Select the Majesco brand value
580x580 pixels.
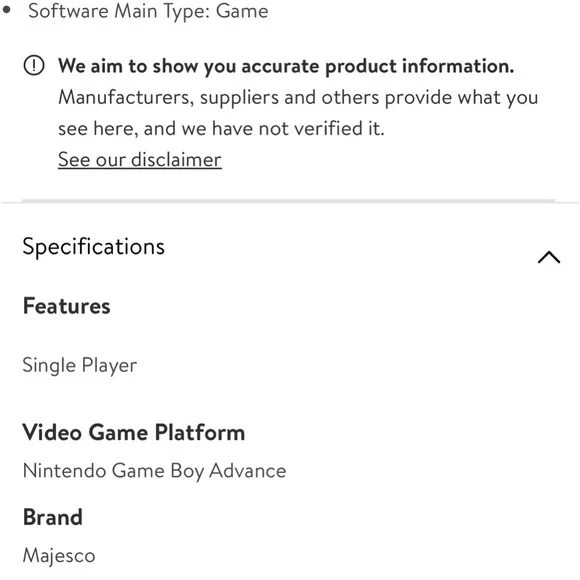(x=59, y=555)
